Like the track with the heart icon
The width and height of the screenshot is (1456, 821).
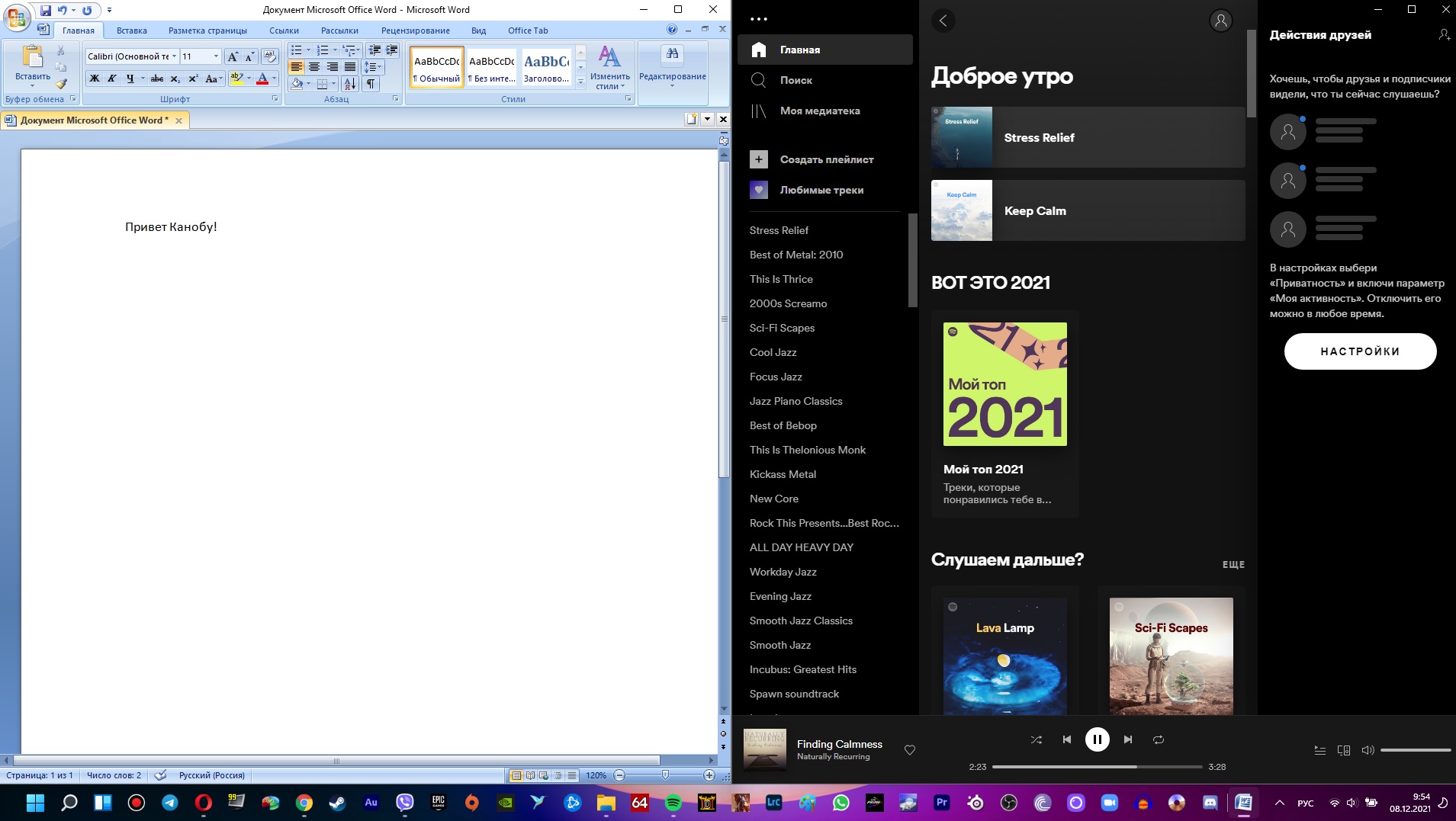(x=909, y=750)
